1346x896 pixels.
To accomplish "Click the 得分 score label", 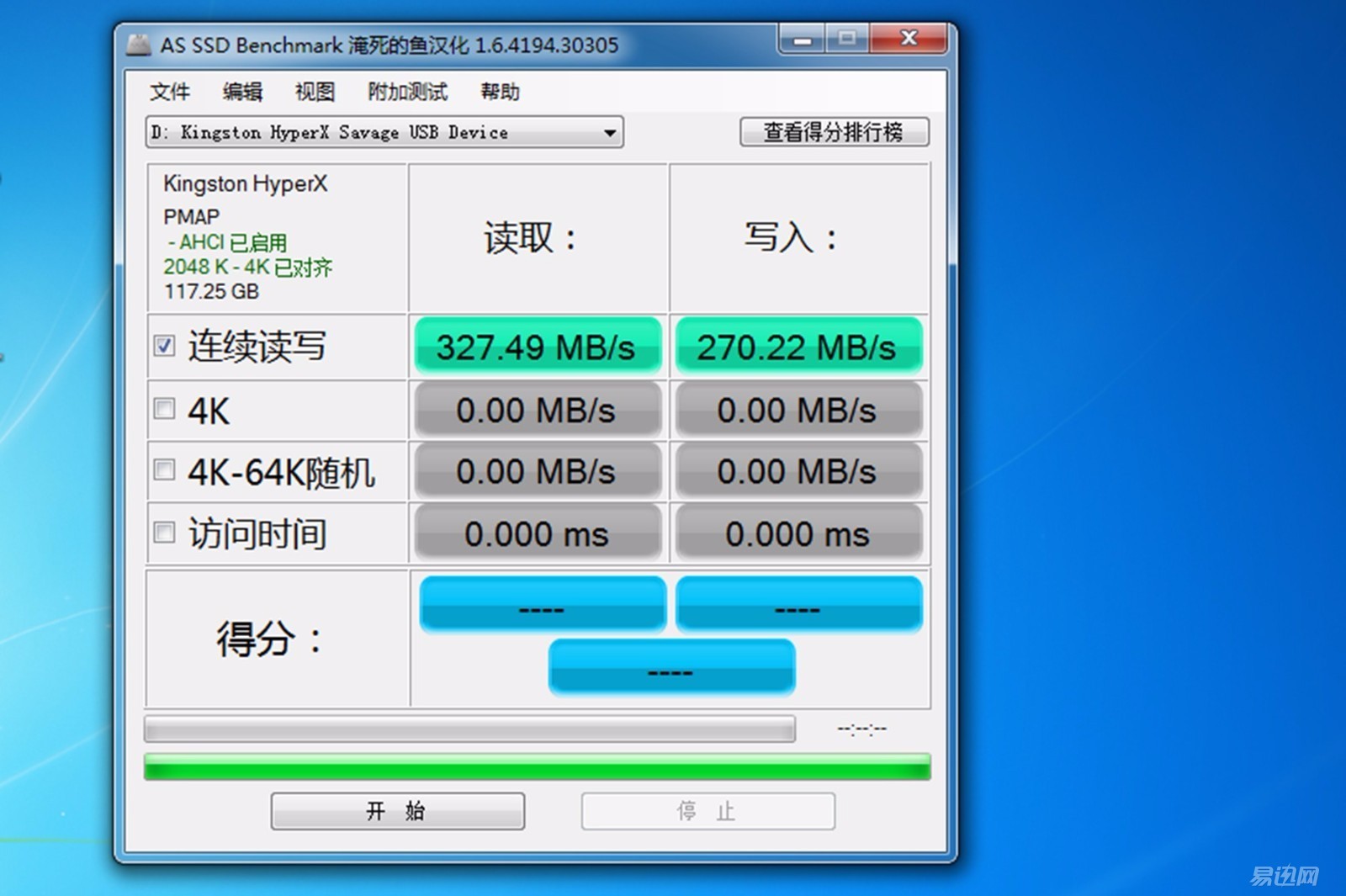I will pos(271,639).
